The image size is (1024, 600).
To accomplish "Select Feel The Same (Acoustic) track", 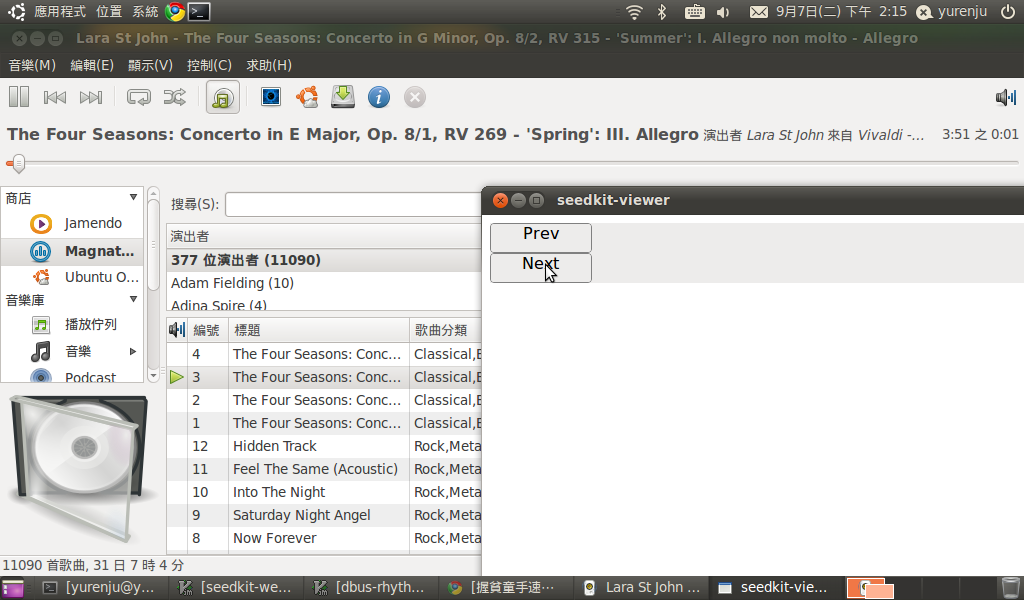I will point(325,469).
